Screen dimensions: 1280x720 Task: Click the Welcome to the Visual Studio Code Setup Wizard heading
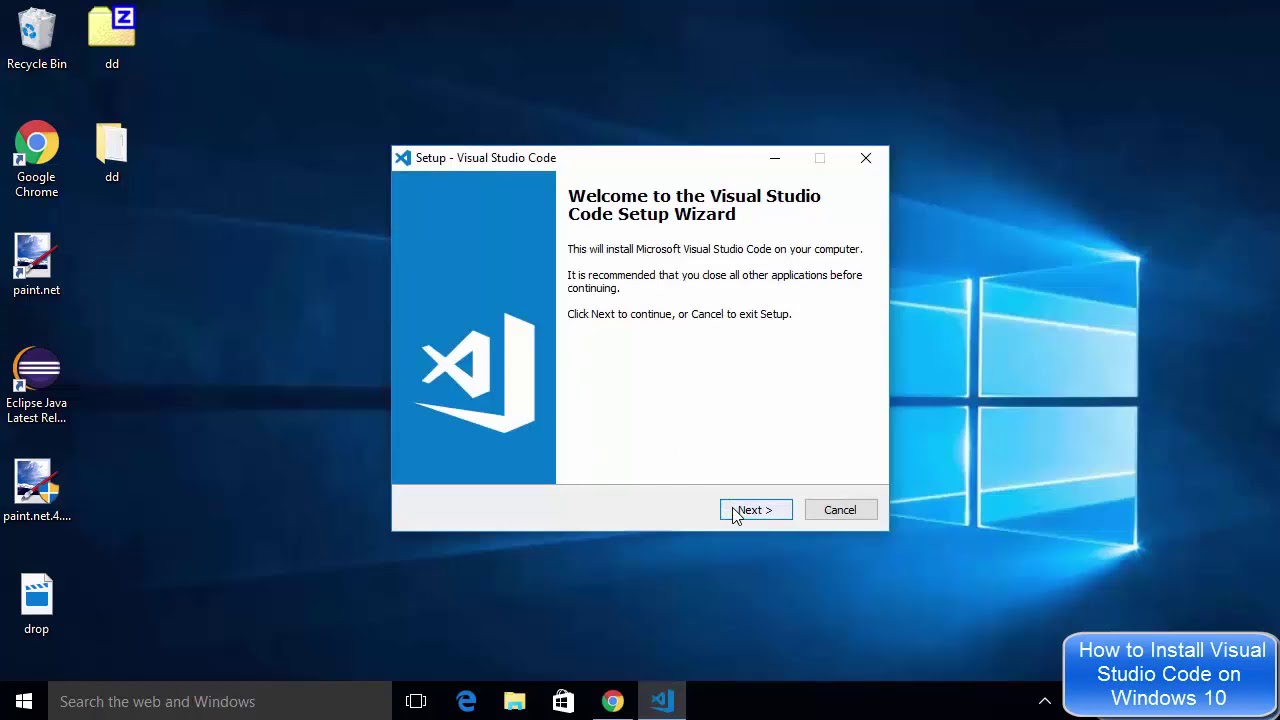tap(694, 205)
